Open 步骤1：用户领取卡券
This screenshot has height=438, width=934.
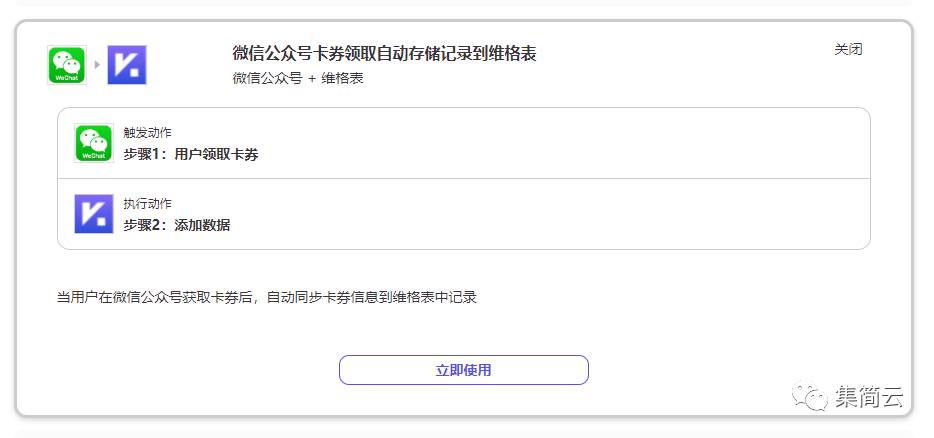pos(191,154)
